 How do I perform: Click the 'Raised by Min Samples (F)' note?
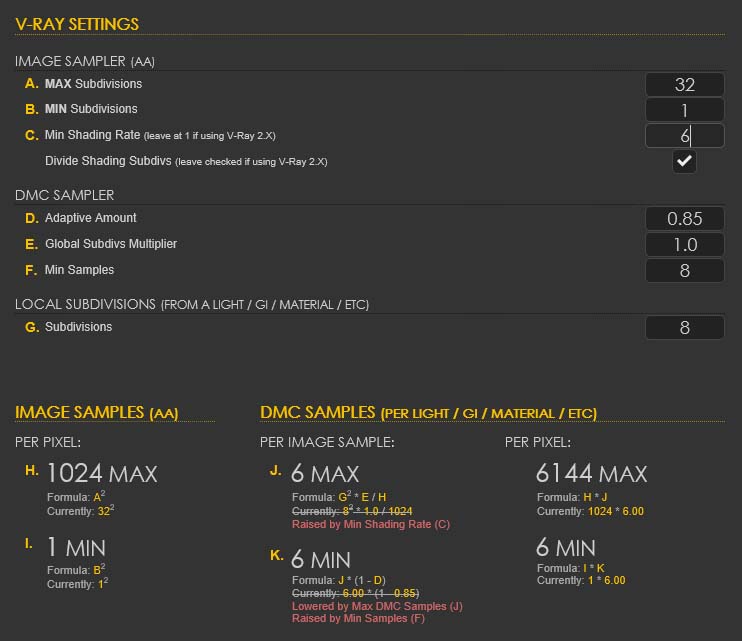pos(358,619)
